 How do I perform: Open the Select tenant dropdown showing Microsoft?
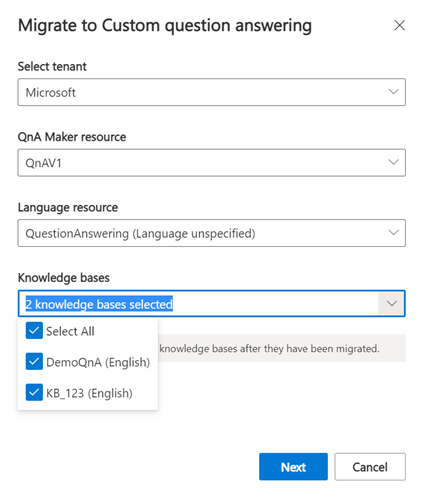click(211, 92)
